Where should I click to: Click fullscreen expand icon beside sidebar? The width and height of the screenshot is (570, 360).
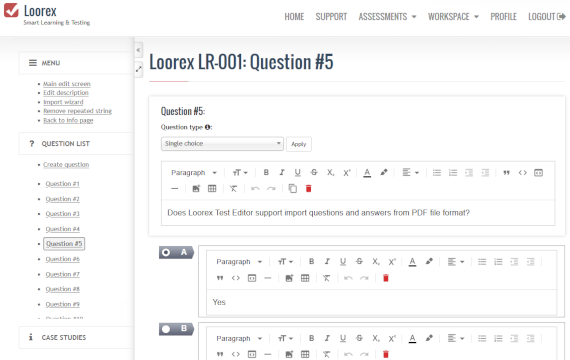tap(138, 69)
